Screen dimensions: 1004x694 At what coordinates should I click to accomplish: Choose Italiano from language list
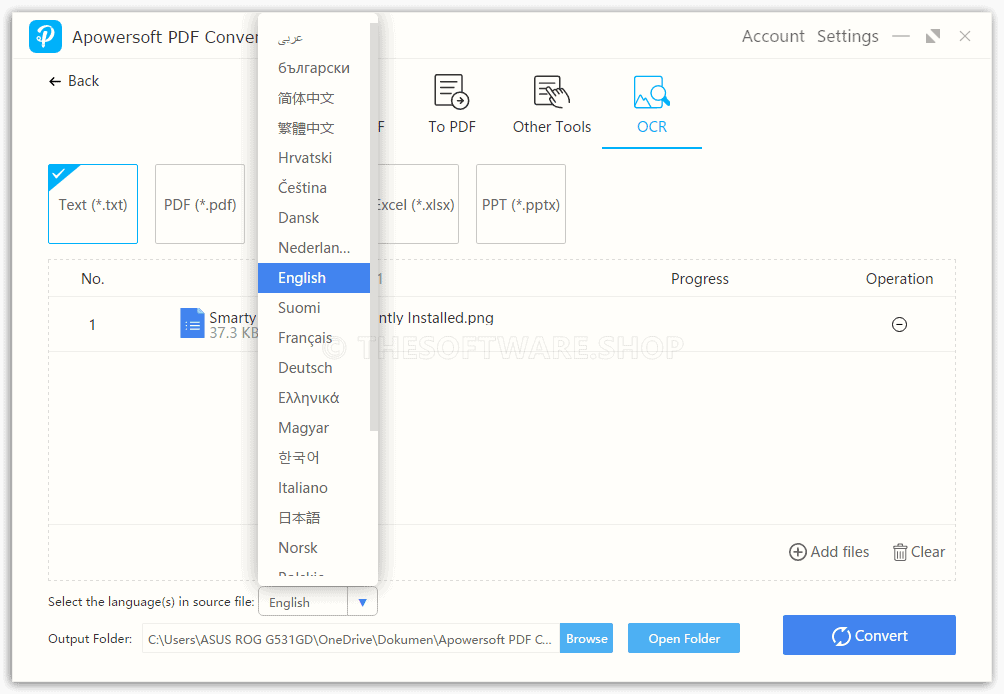point(314,488)
